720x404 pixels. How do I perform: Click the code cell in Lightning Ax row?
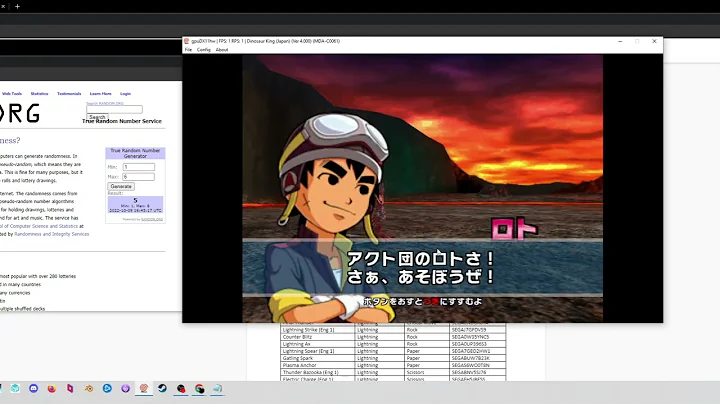478,344
